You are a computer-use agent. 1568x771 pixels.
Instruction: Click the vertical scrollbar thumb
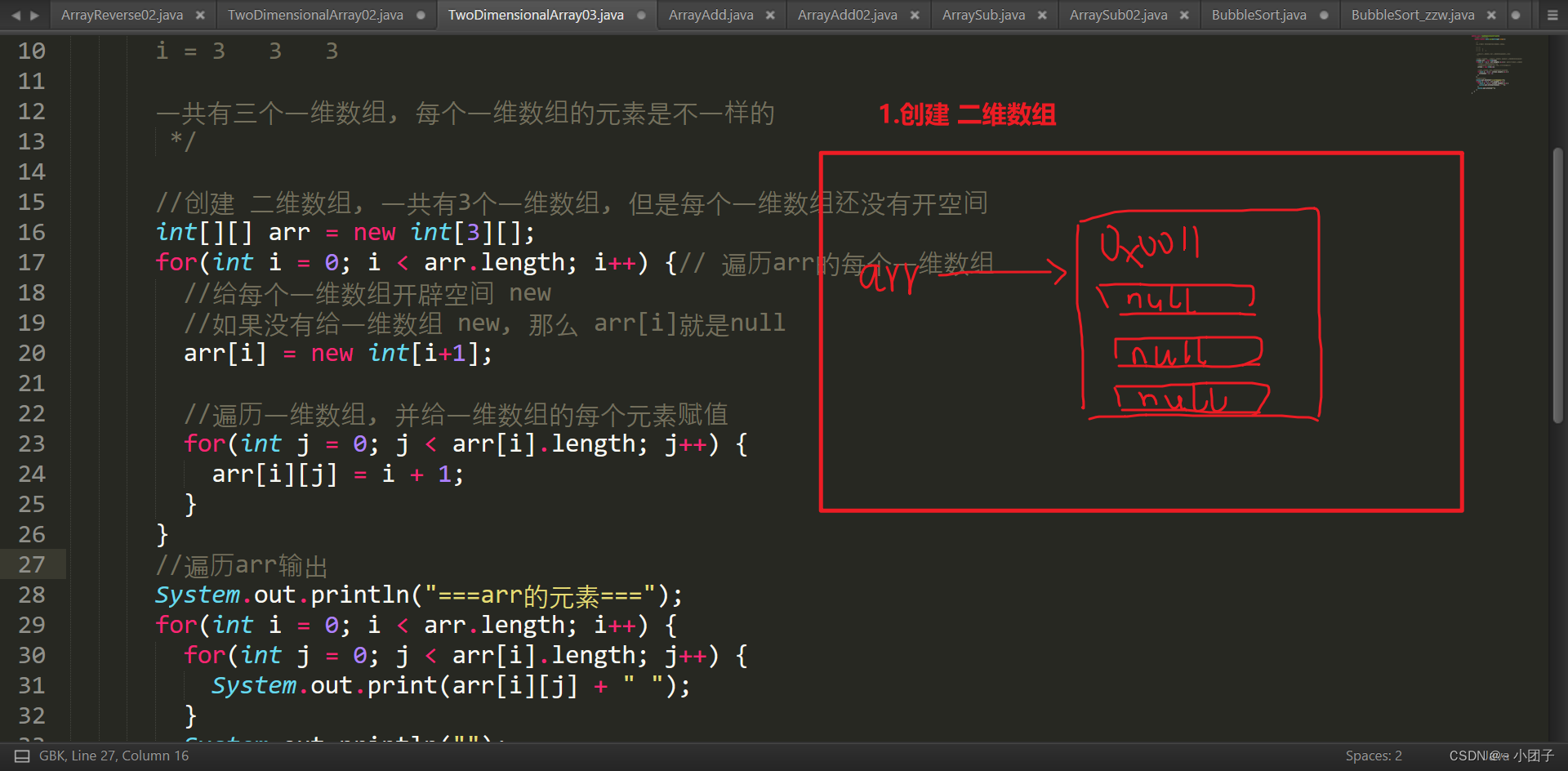[1557, 285]
